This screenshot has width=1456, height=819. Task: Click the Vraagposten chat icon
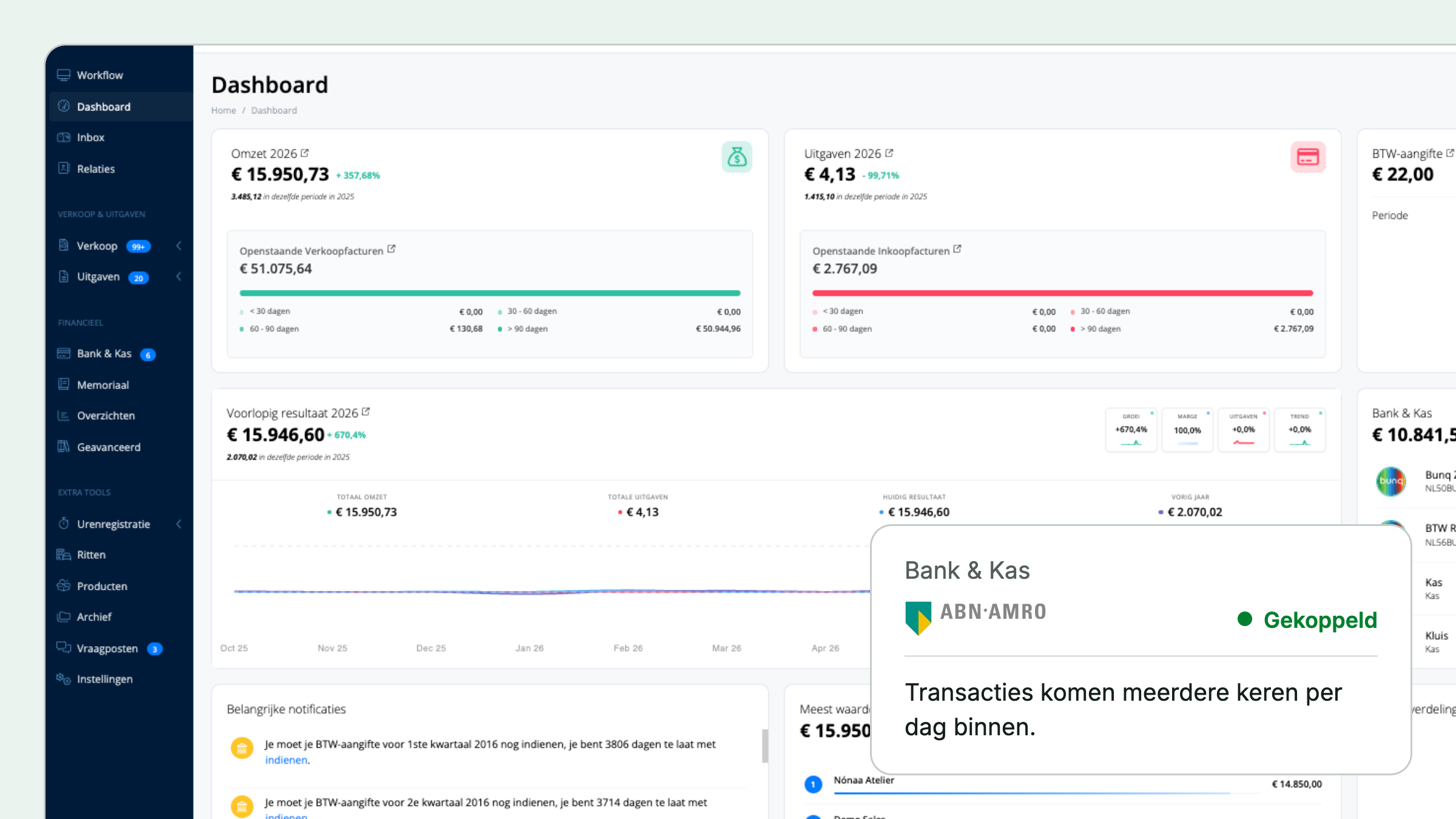point(64,647)
